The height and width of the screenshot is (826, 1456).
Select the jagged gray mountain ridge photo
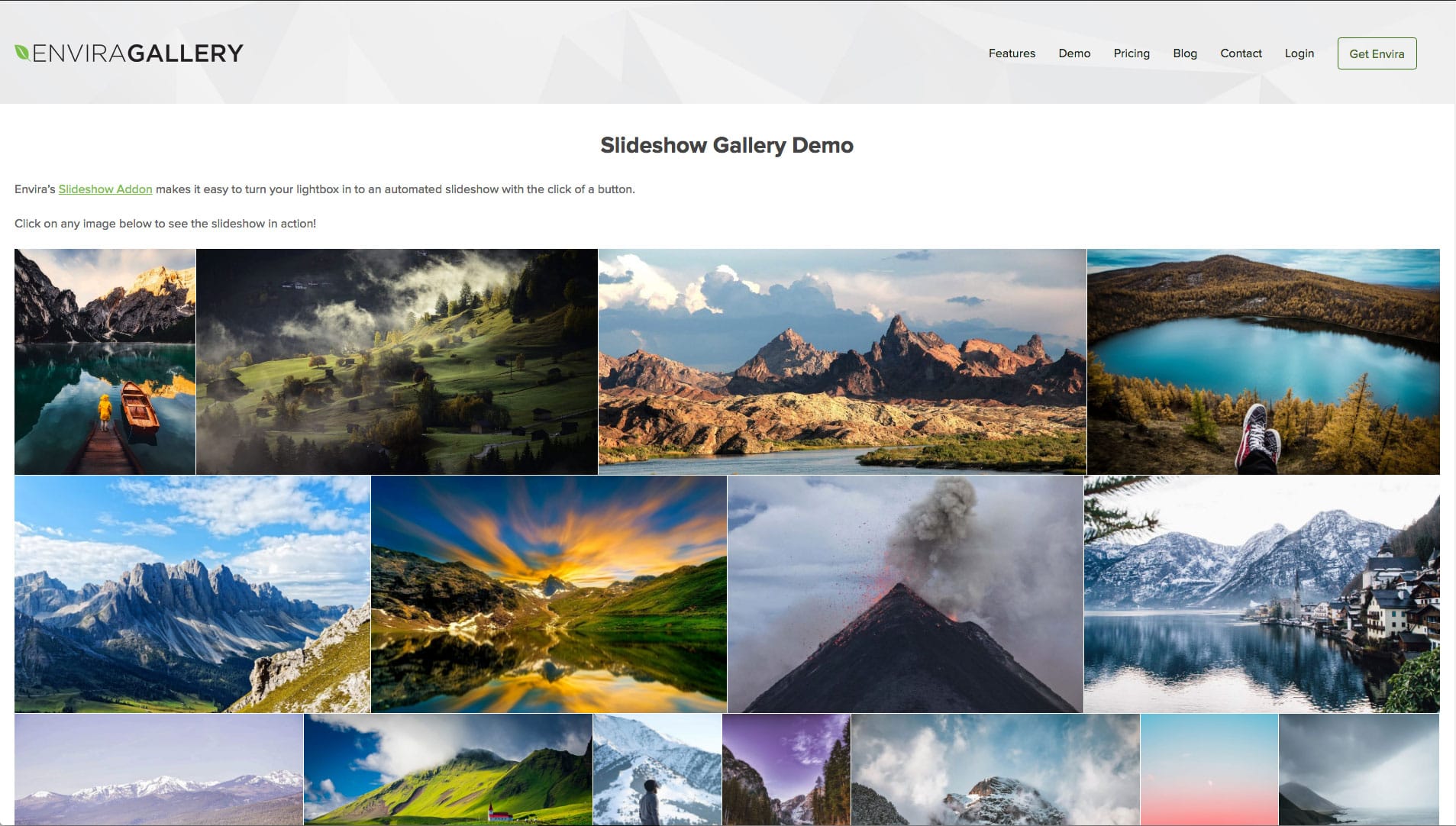tap(192, 594)
